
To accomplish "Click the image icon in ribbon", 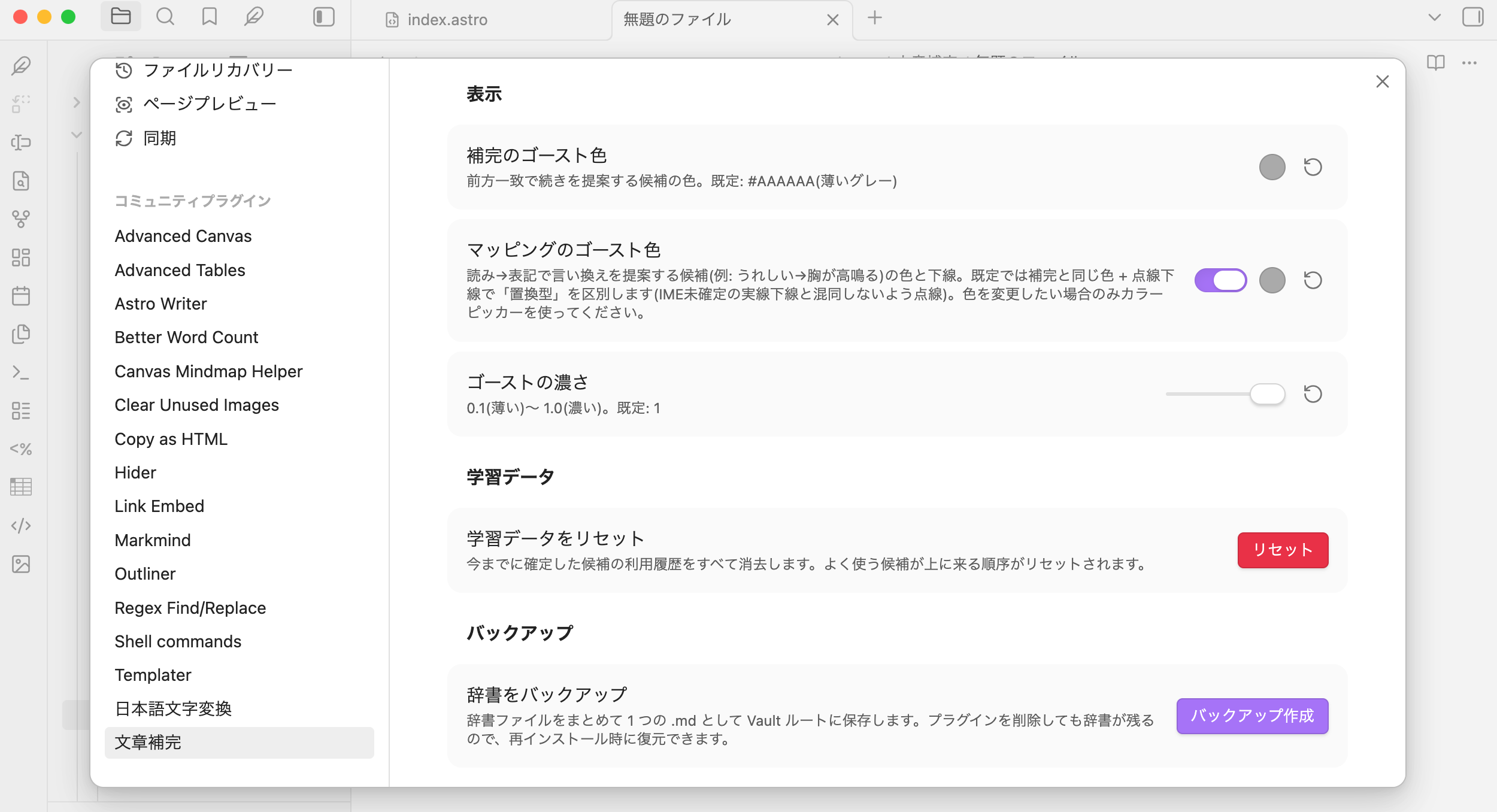I will click(21, 563).
